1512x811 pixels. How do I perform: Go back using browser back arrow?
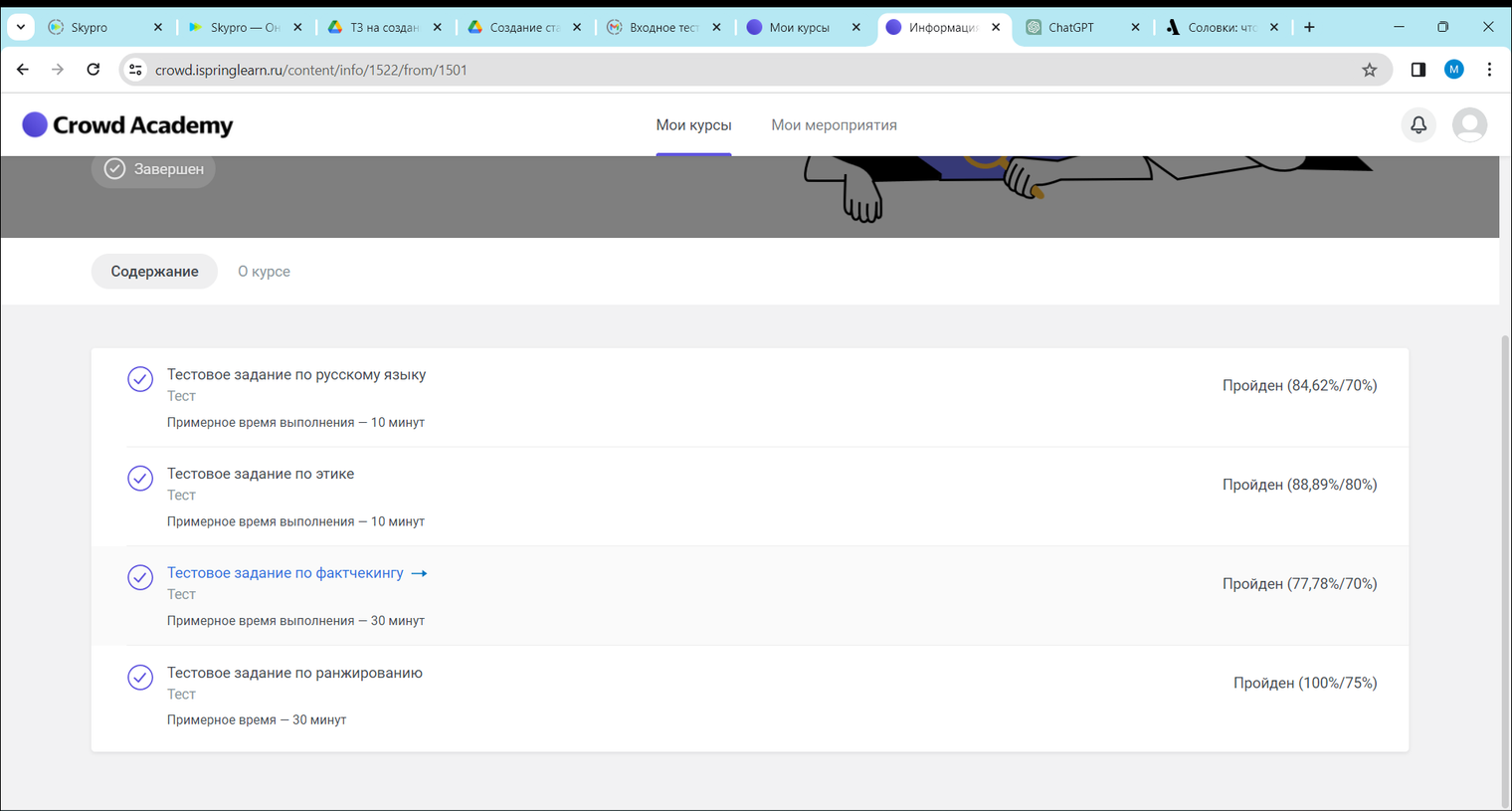[23, 70]
